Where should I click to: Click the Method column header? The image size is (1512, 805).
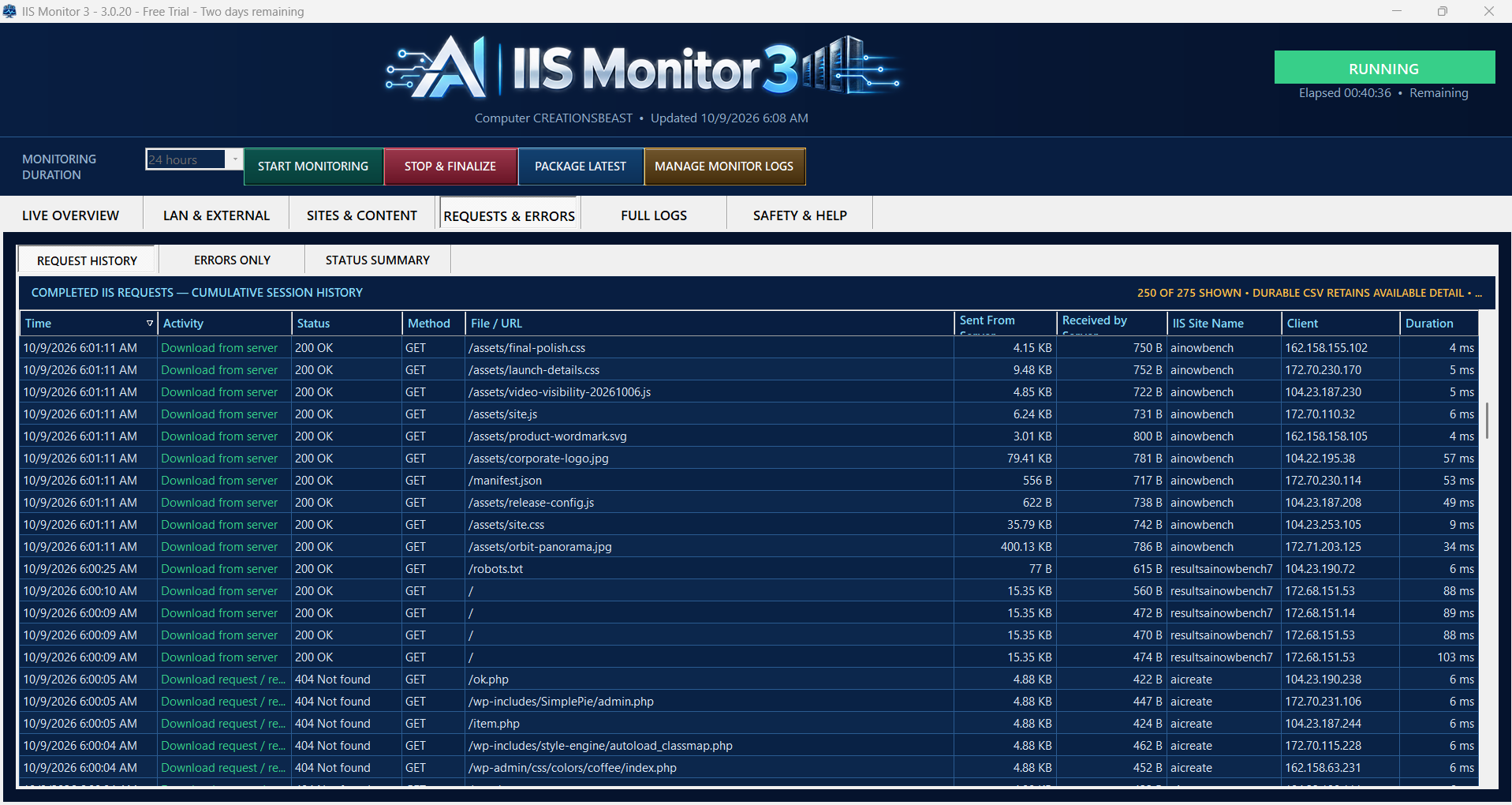(434, 324)
